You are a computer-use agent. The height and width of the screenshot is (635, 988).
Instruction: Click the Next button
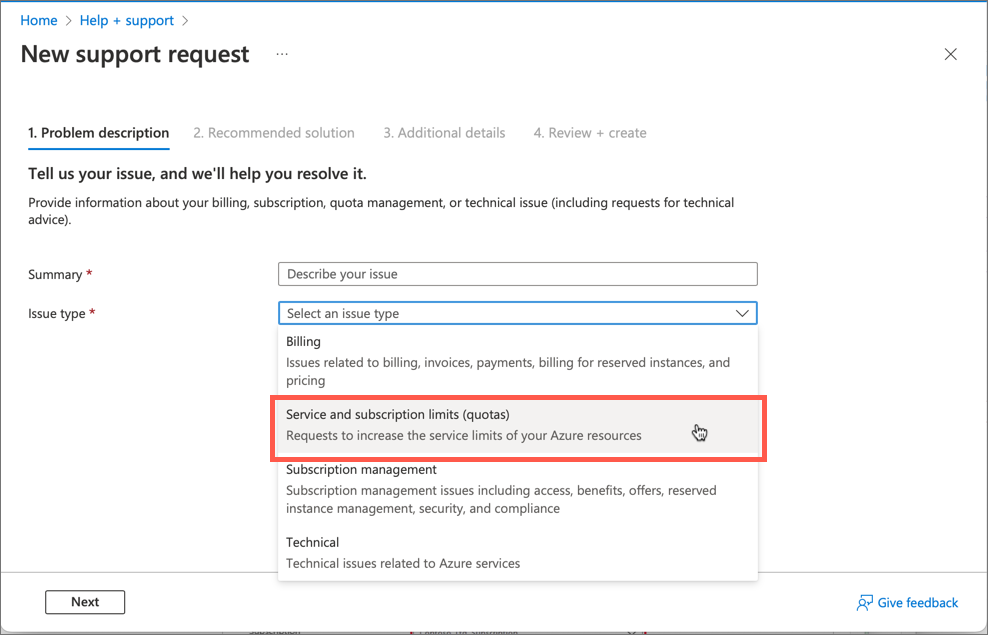[x=85, y=602]
